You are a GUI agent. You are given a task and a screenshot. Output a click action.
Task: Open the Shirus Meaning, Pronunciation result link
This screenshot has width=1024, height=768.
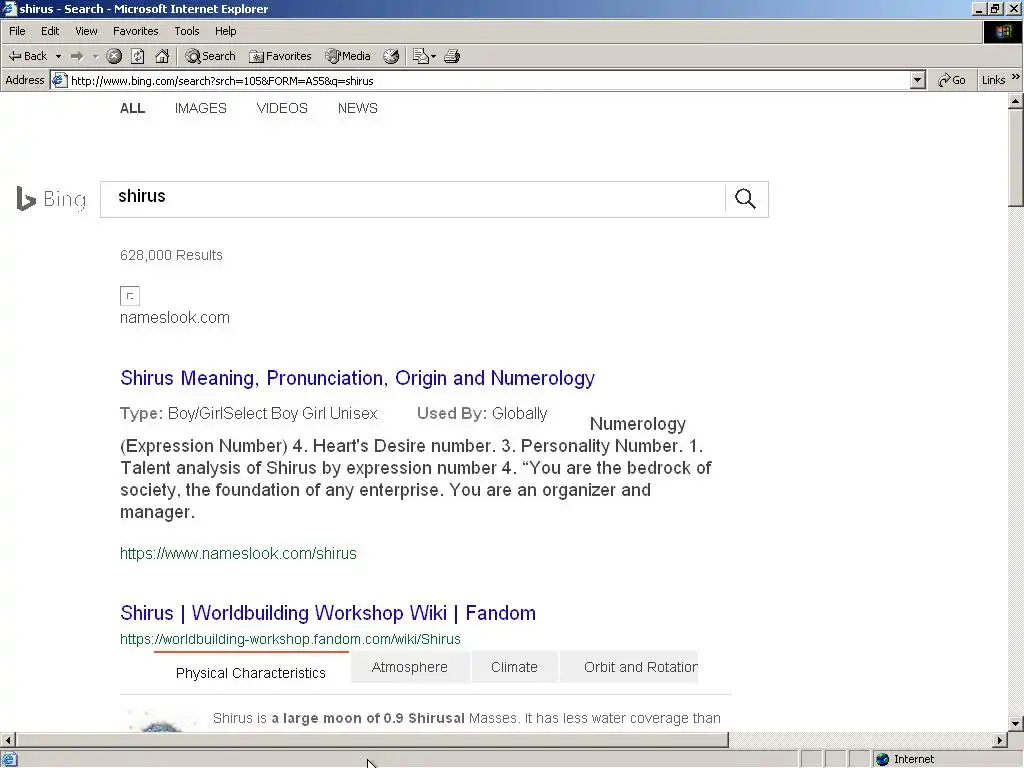357,378
